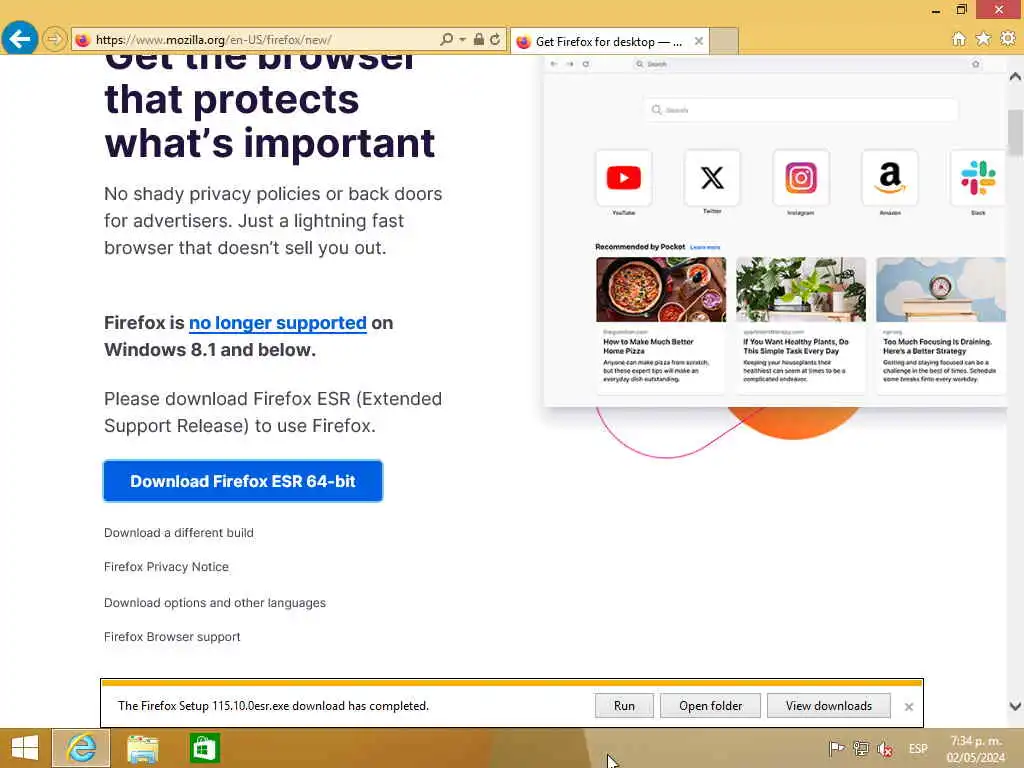Click the X (Twitter) tile in preview
Screen dimensions: 1024x768
click(712, 178)
